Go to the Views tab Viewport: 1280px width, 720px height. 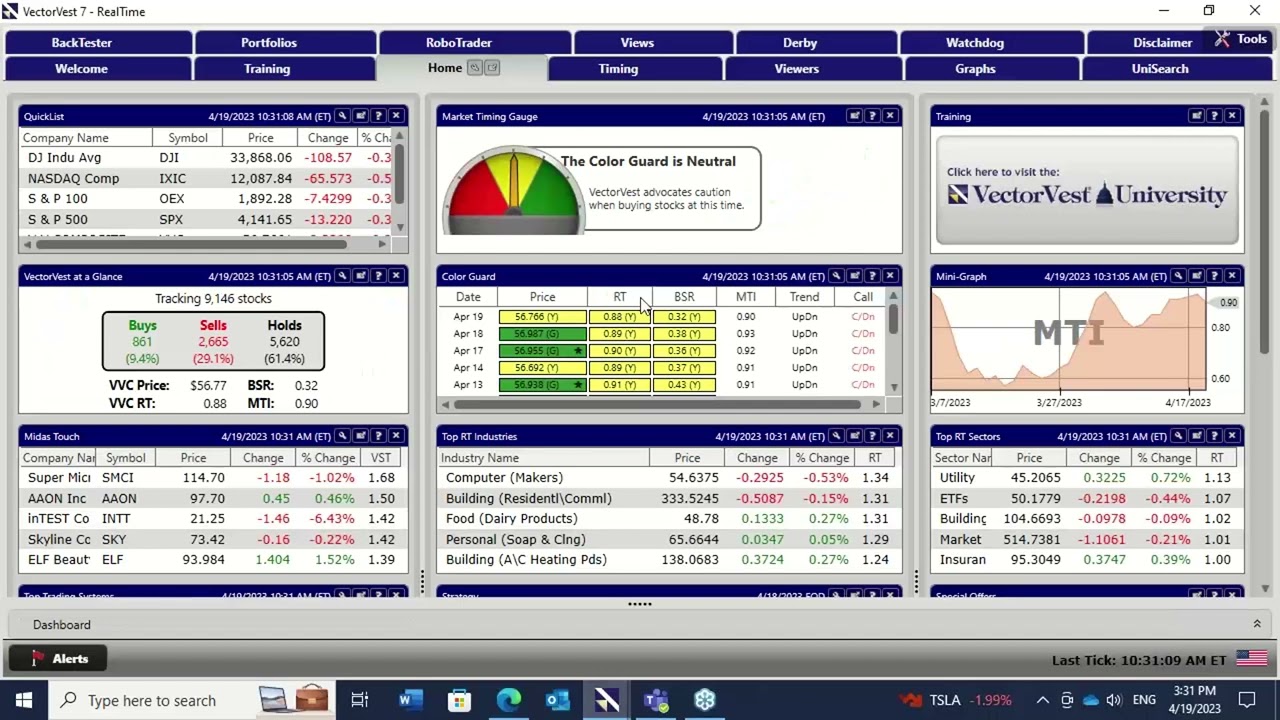[x=653, y=43]
